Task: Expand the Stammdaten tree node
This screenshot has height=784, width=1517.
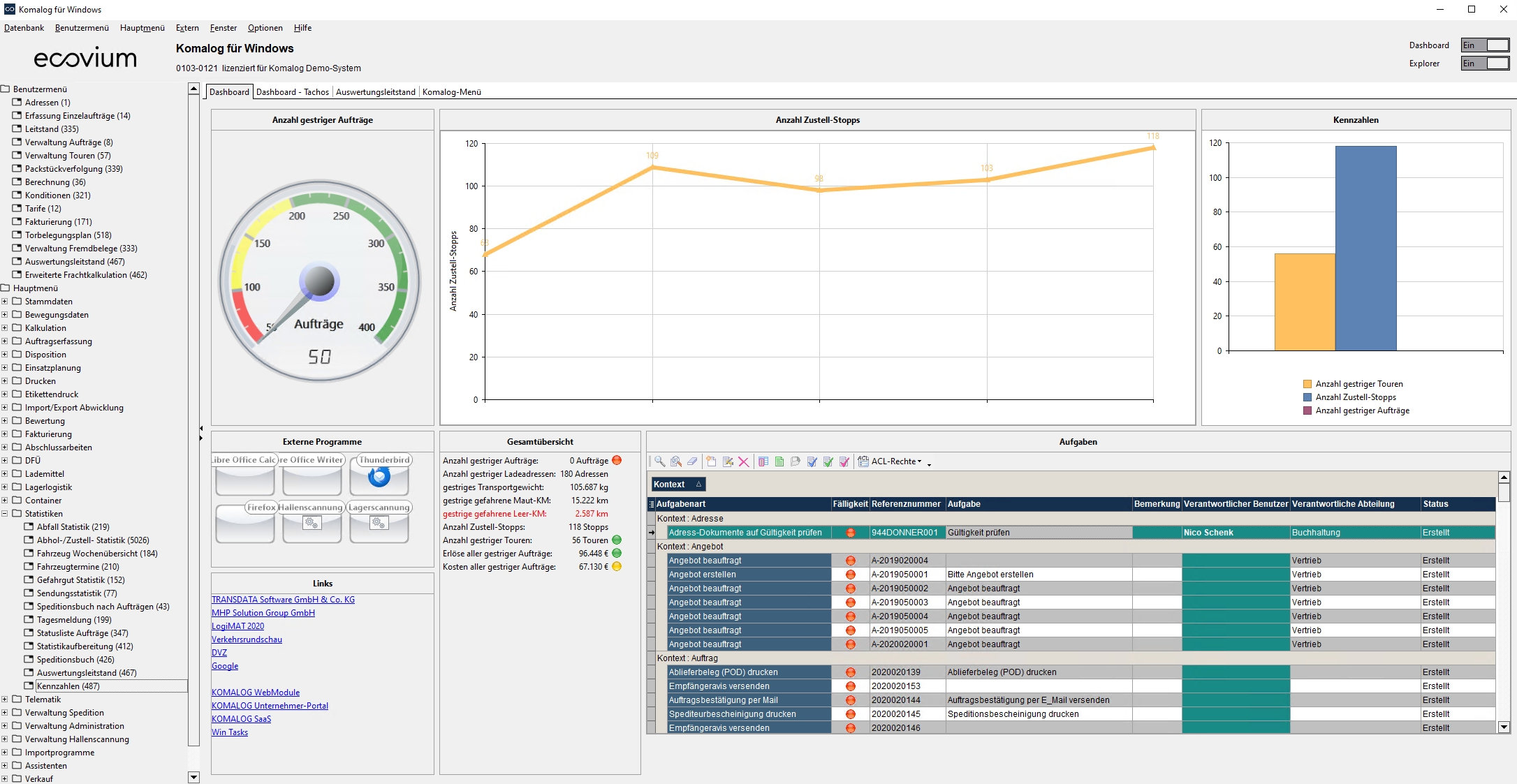Action: 5,302
